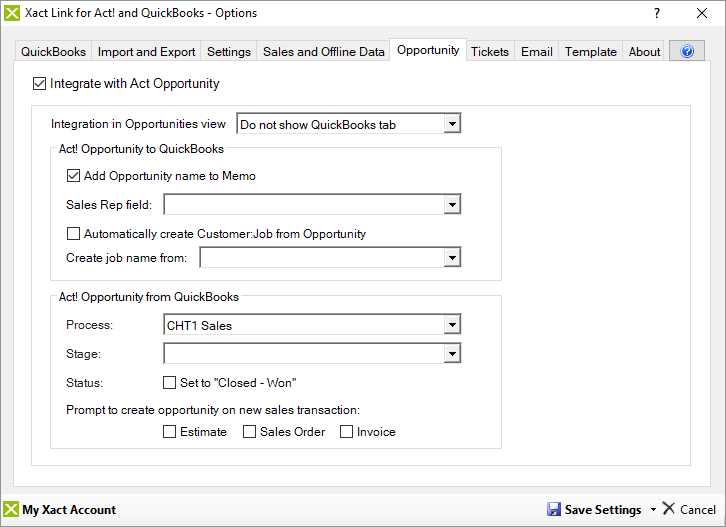Image resolution: width=726 pixels, height=527 pixels.
Task: Tick the Estimate checkbox
Action: point(169,432)
